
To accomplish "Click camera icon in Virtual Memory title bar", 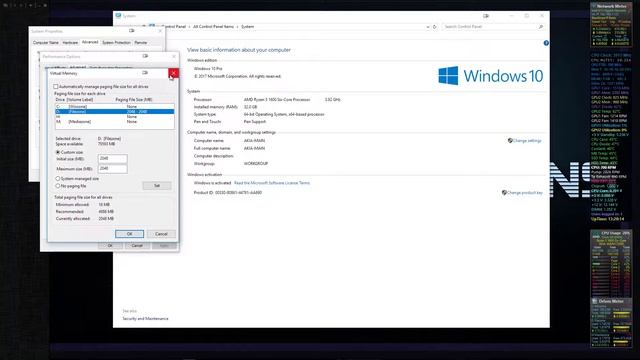I will (x=145, y=73).
